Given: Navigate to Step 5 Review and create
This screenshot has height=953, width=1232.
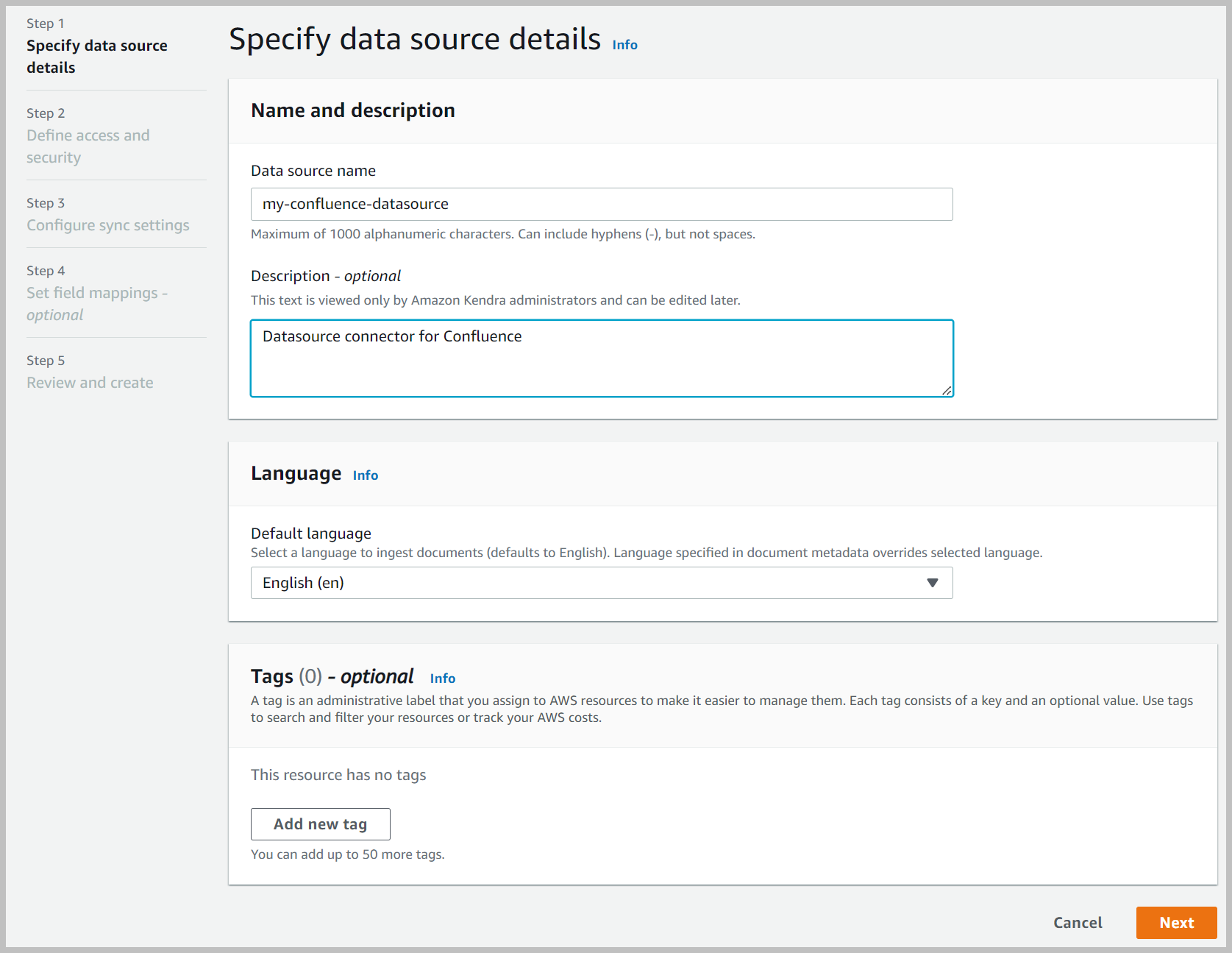Looking at the screenshot, I should click(x=89, y=382).
